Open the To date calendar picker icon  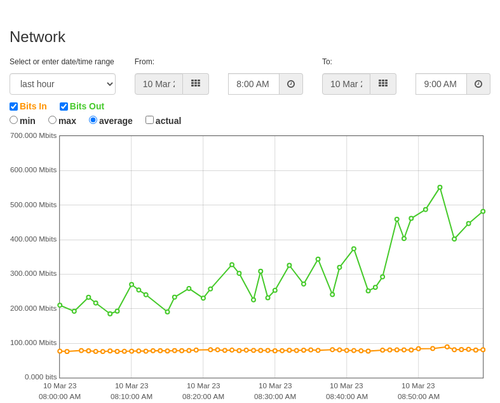tap(383, 84)
